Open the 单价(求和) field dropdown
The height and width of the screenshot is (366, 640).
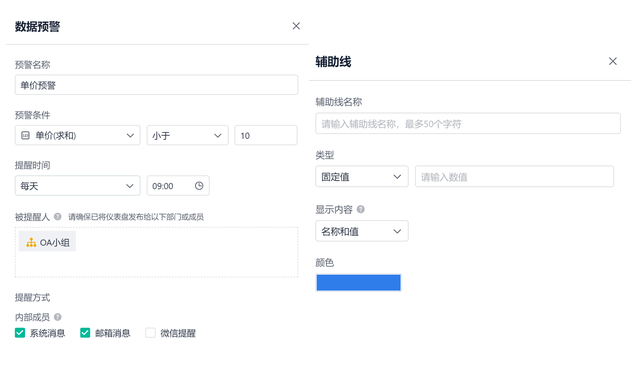click(78, 135)
